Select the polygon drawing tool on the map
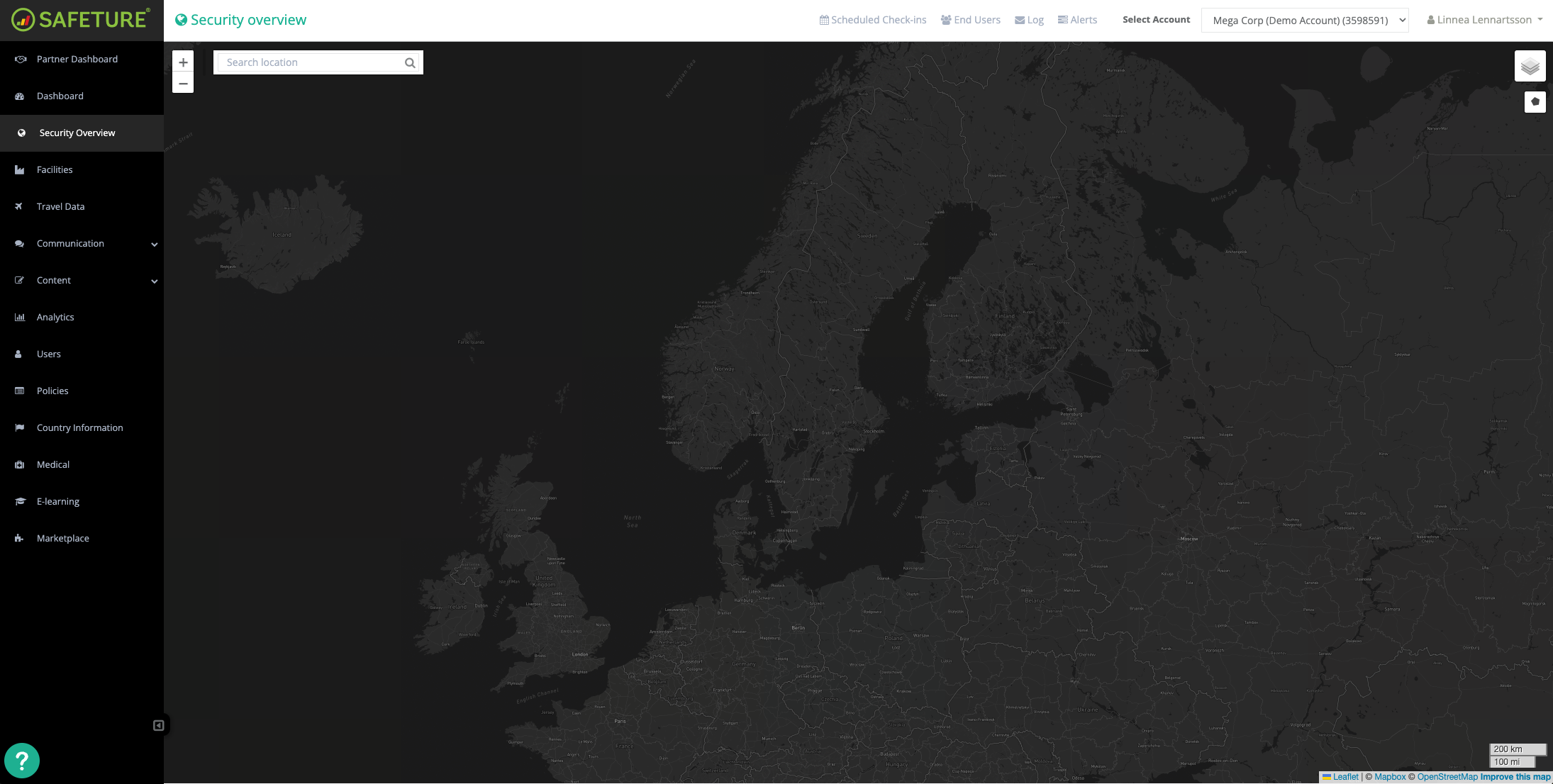The height and width of the screenshot is (784, 1553). coord(1534,101)
